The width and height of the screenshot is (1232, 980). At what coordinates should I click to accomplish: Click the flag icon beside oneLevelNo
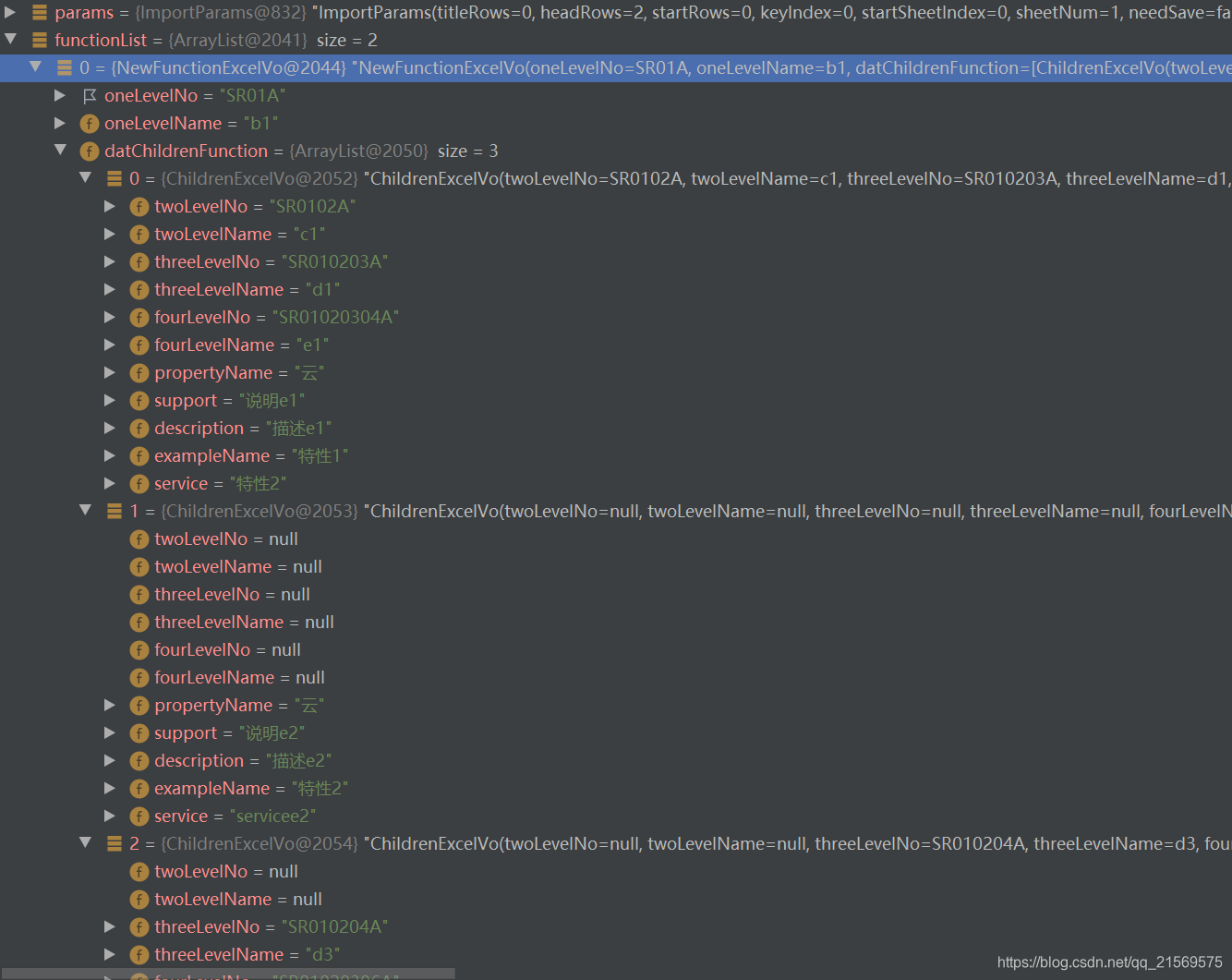tap(90, 96)
